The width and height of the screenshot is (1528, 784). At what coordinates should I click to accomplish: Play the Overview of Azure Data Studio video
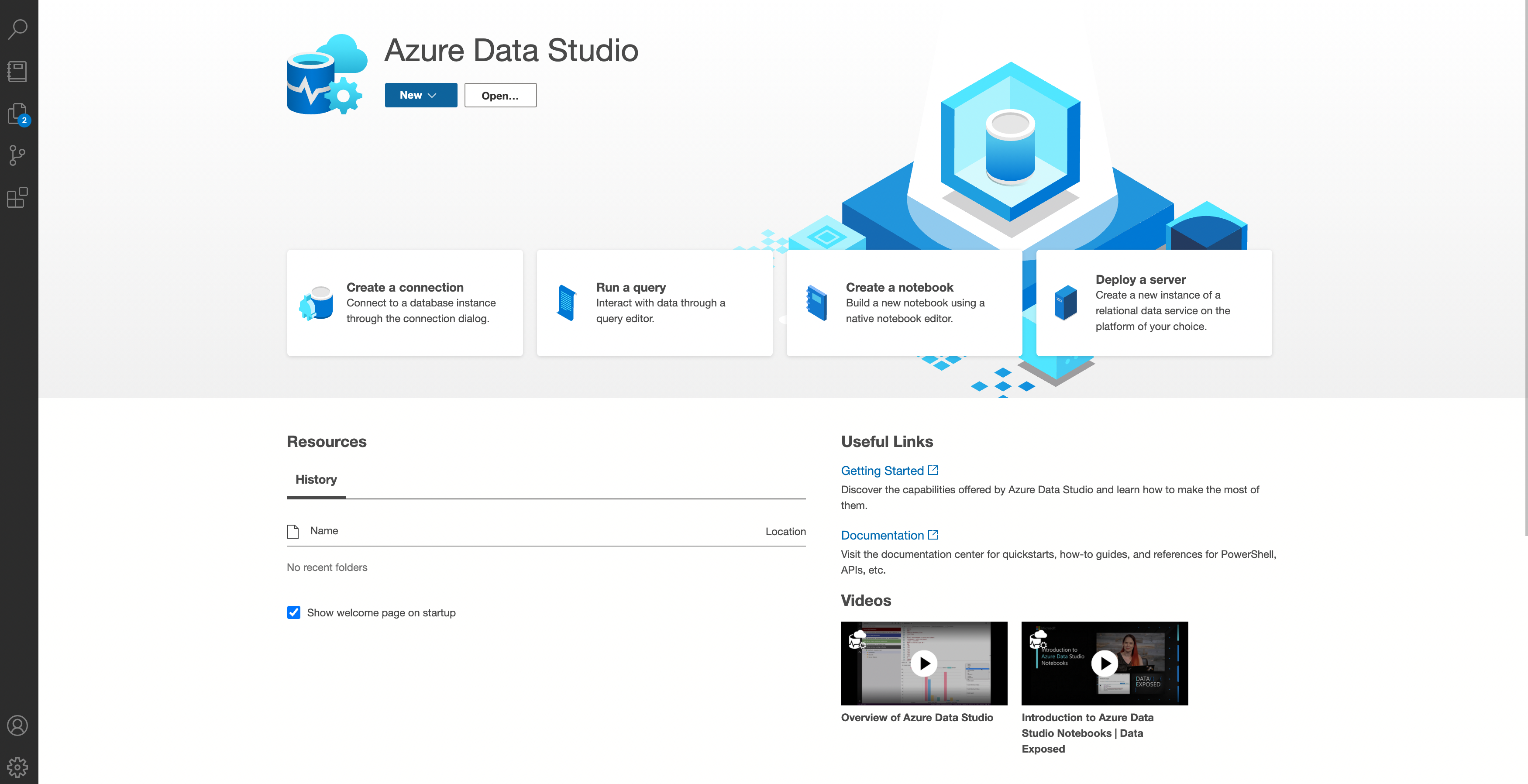click(x=923, y=664)
